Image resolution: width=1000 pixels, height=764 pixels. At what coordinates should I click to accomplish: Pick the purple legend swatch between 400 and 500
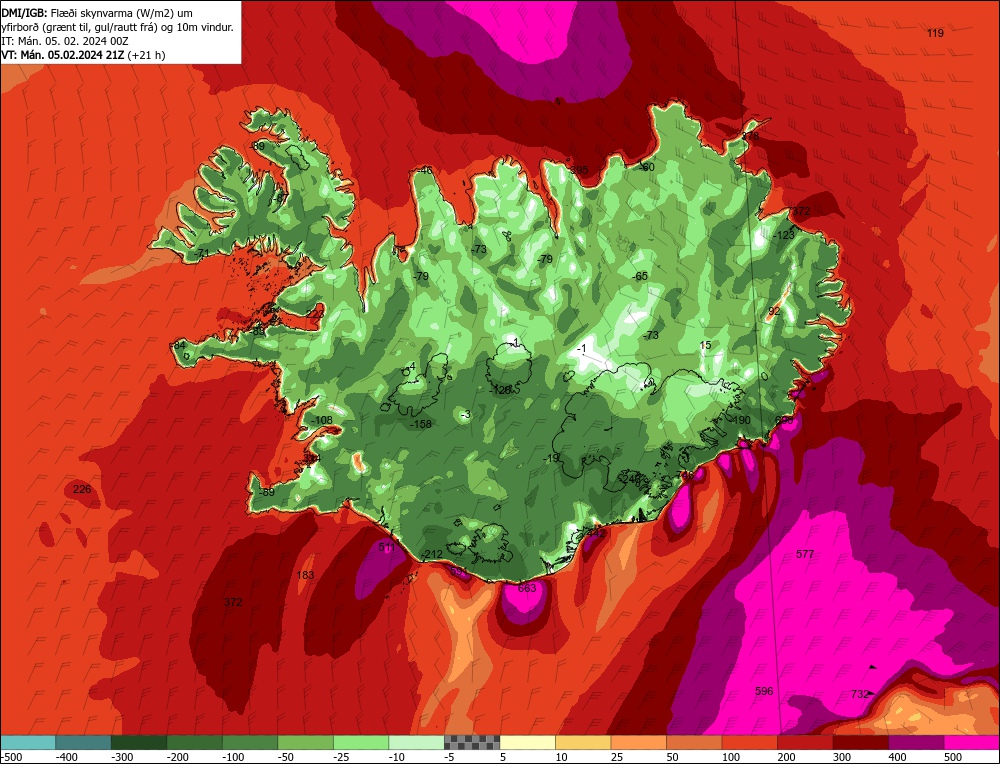916,742
